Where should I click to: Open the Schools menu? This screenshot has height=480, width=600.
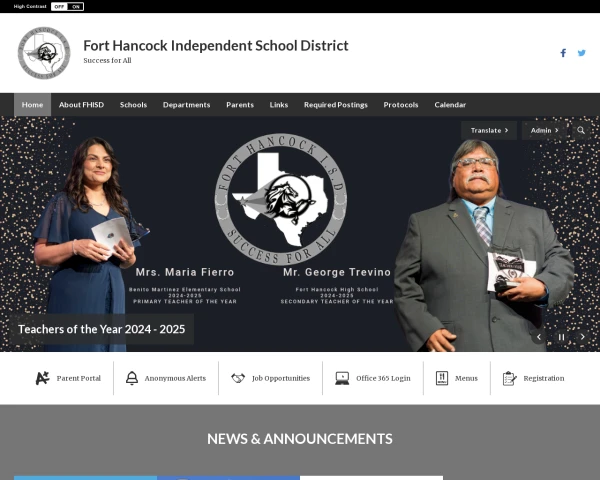[x=133, y=104]
